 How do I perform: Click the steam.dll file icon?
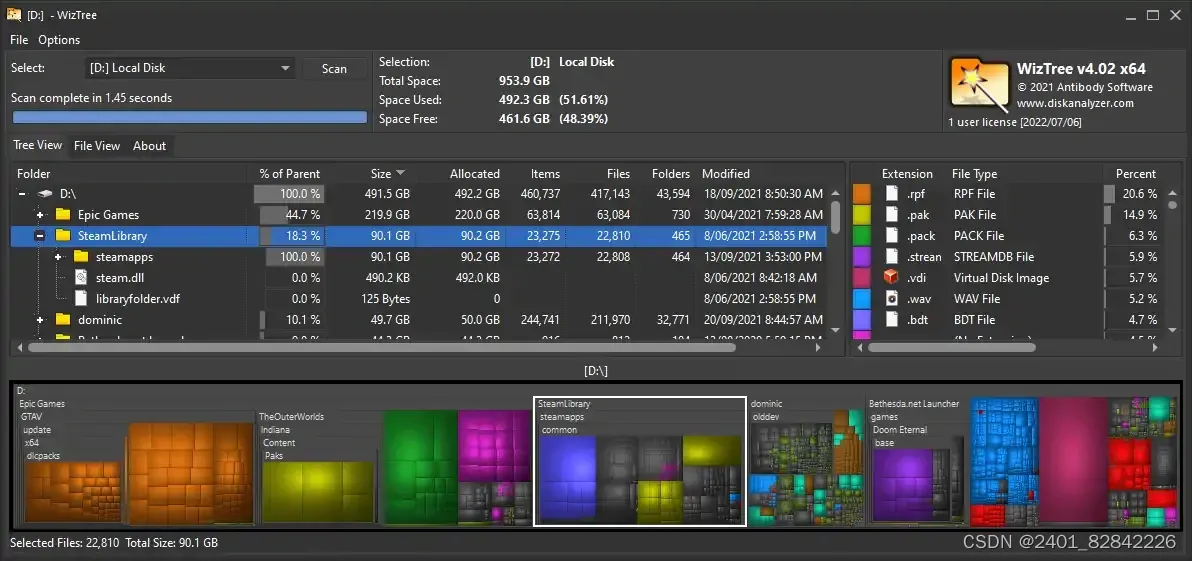click(81, 278)
